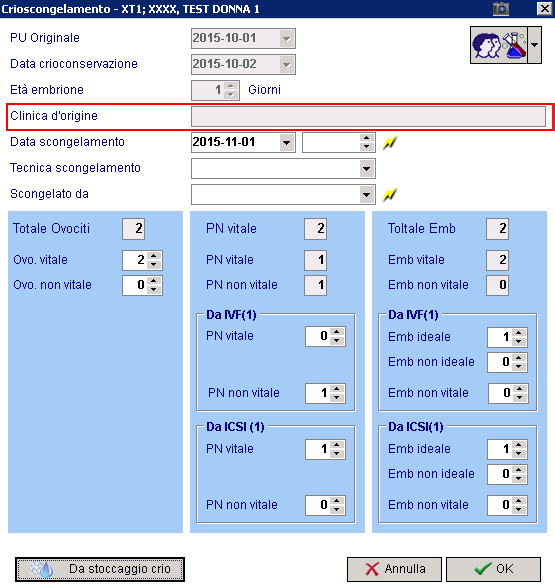Screen dimensions: 555x587
Task: Increase Da ICSI Emb ideale count
Action: pos(519,445)
